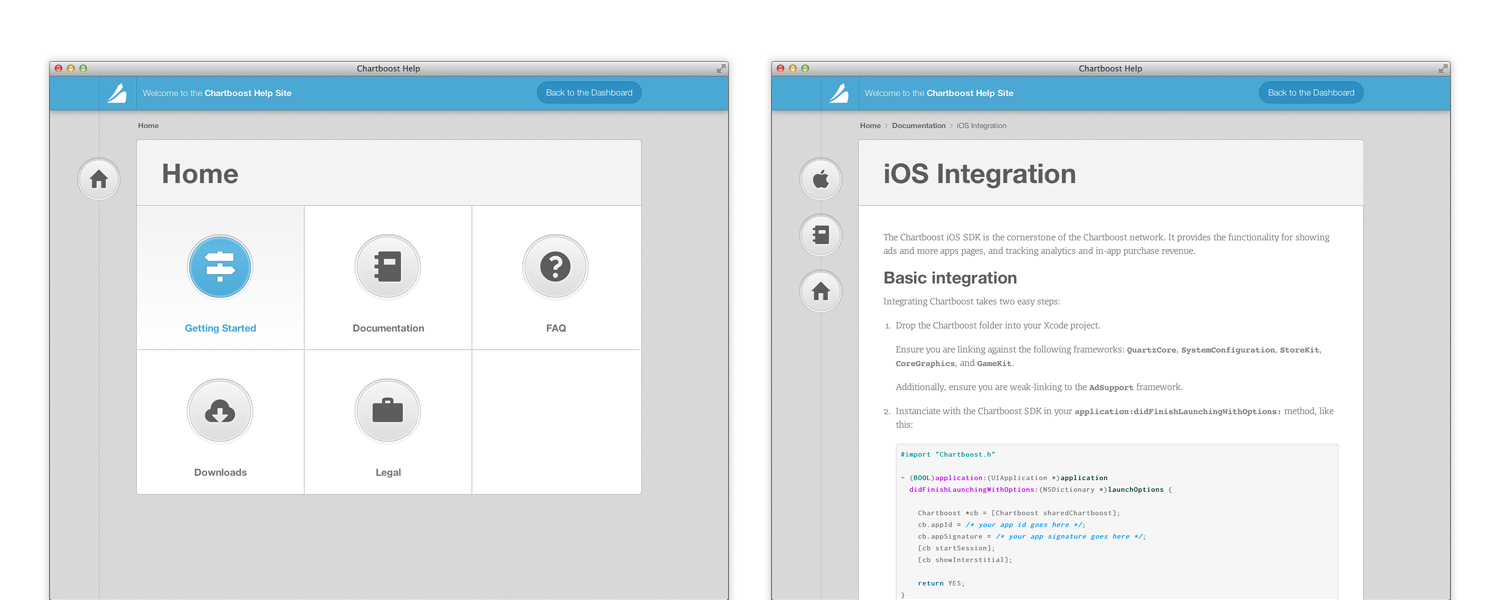Click the Chartboost logo in the Home window
1500x600 pixels.
[x=118, y=93]
